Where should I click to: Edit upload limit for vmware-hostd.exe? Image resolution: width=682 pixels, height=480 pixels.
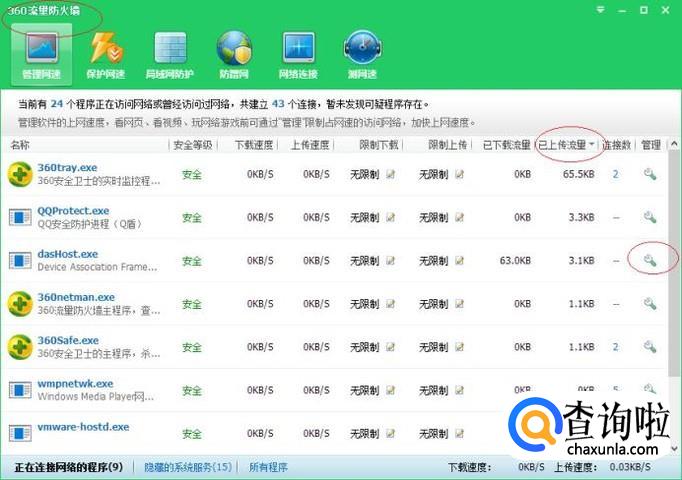pos(459,433)
